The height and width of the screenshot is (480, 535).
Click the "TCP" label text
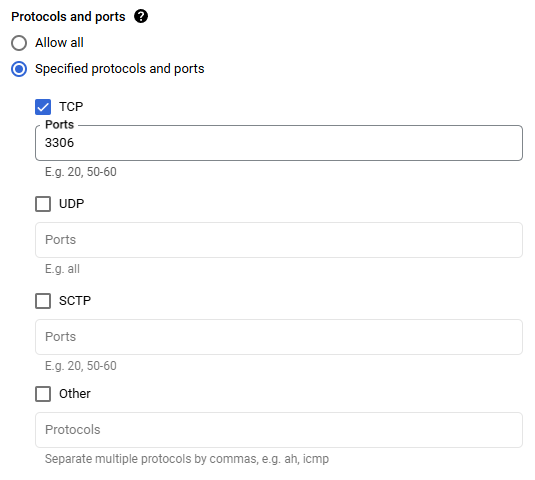click(x=71, y=107)
